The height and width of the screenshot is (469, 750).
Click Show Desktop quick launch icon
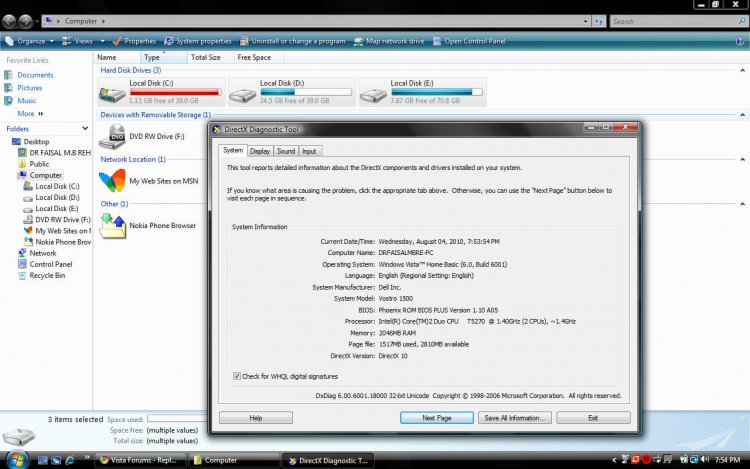pos(43,460)
